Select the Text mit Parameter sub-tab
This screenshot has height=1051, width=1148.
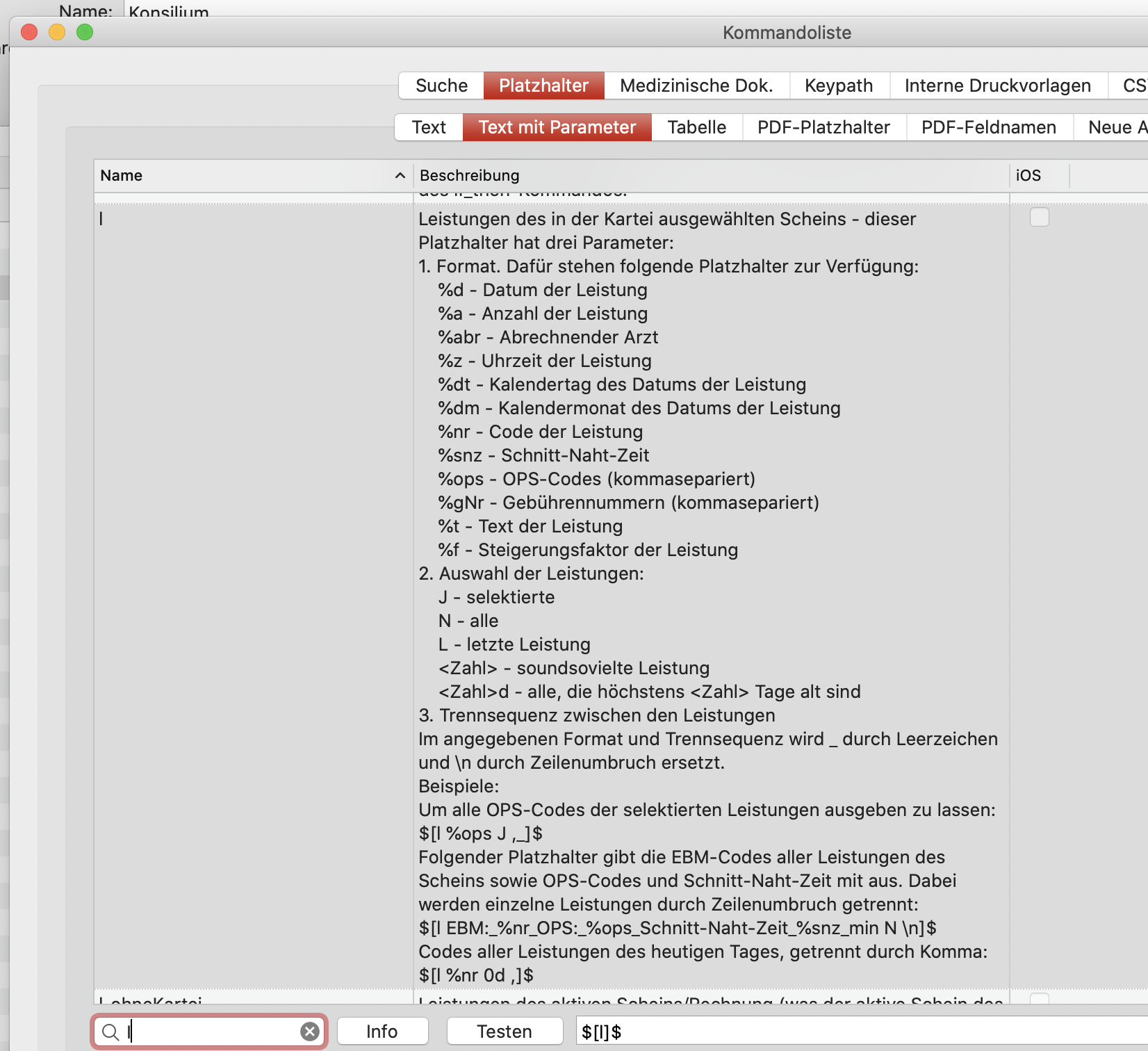click(x=557, y=127)
